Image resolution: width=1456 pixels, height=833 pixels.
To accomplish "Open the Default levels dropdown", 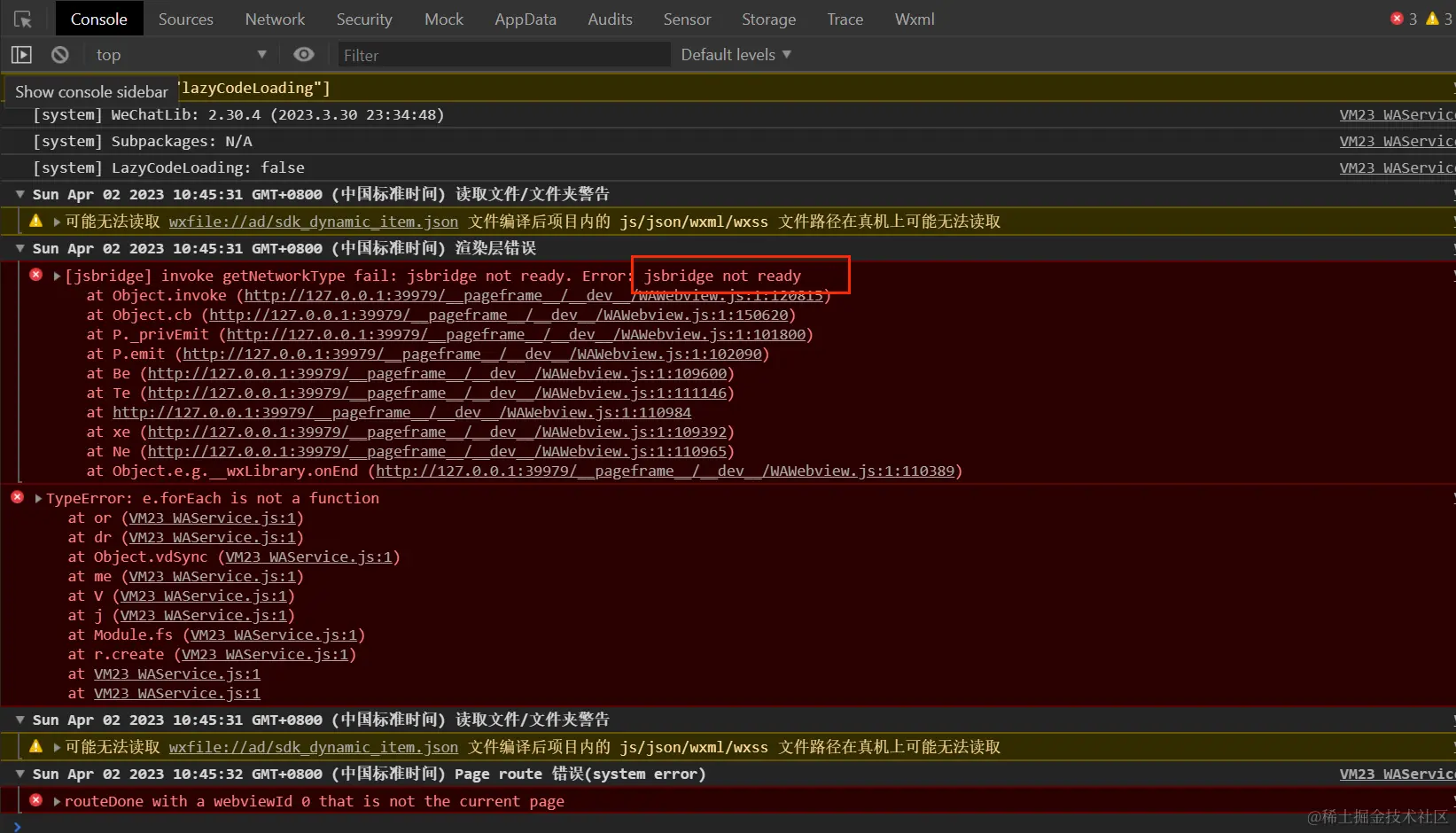I will 736,55.
